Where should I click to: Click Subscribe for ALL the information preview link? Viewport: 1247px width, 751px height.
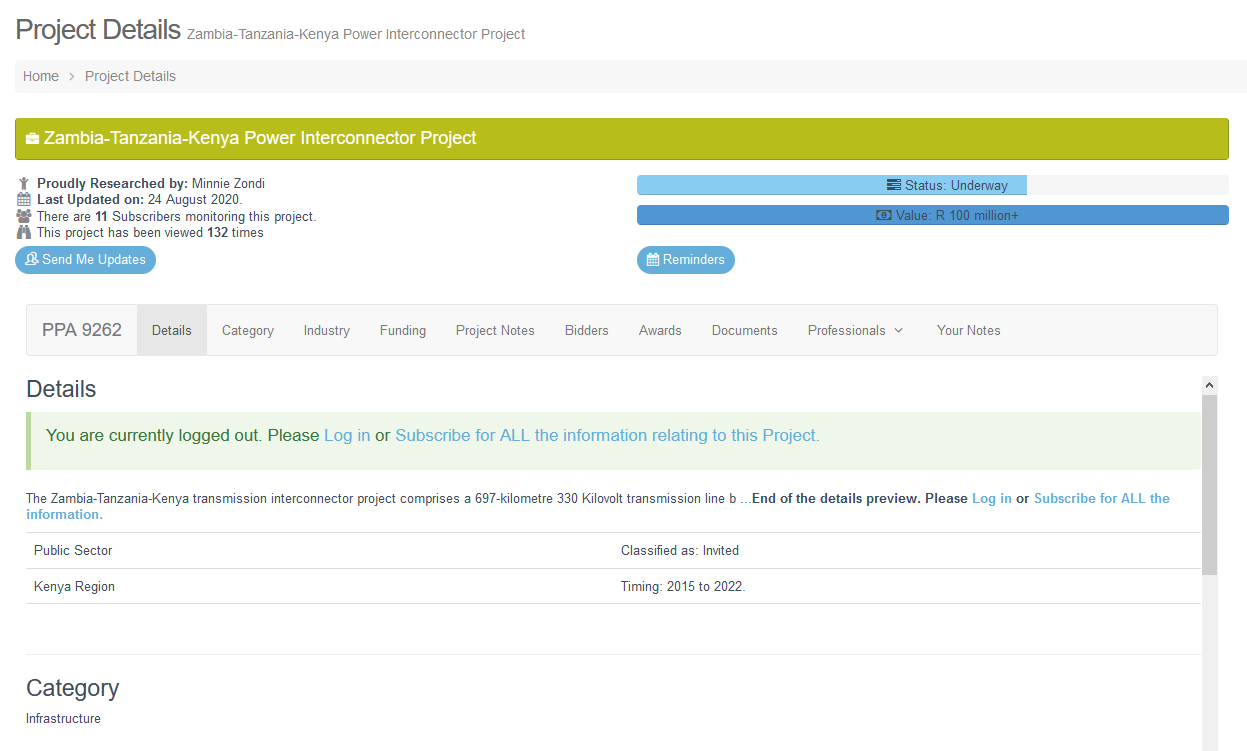coord(598,506)
